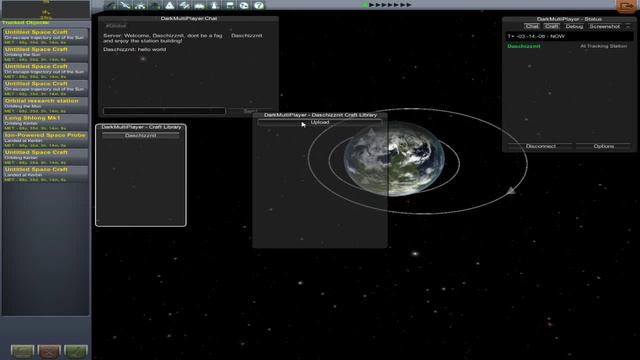Toggle the Flags filter icon
Viewport: 640px width, 360px height.
(229, 5)
